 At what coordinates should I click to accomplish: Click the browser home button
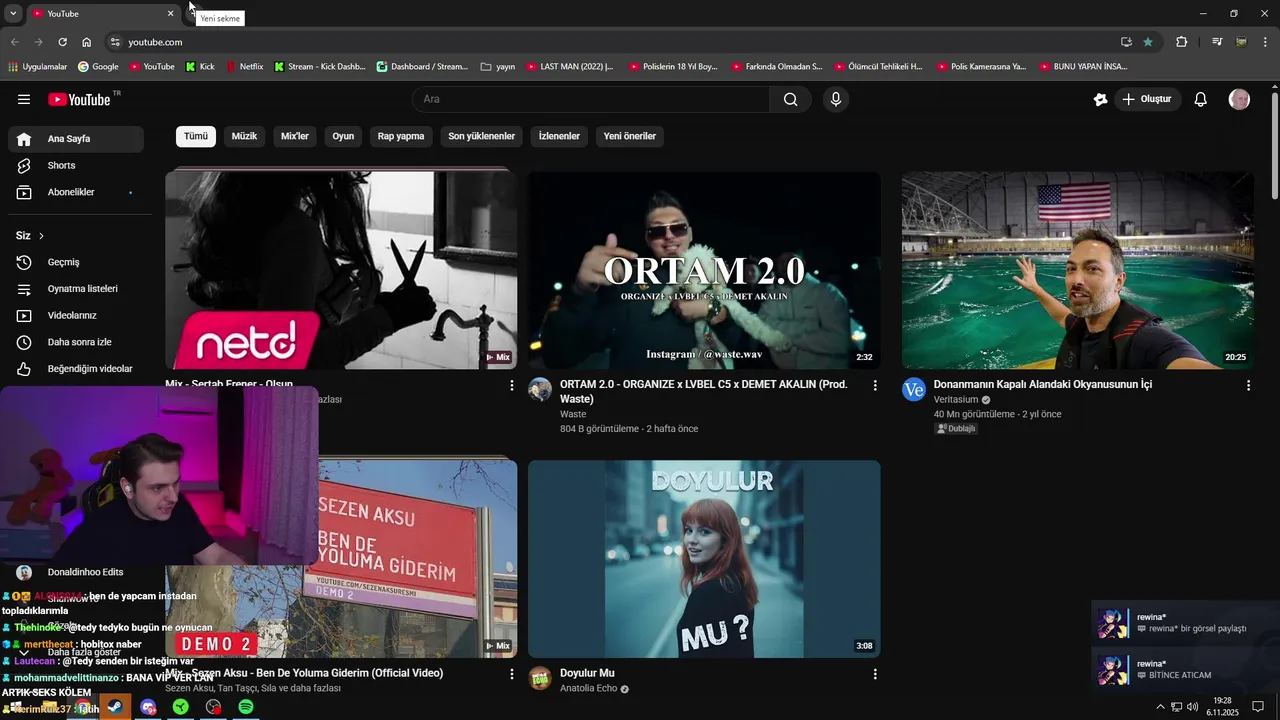click(87, 42)
